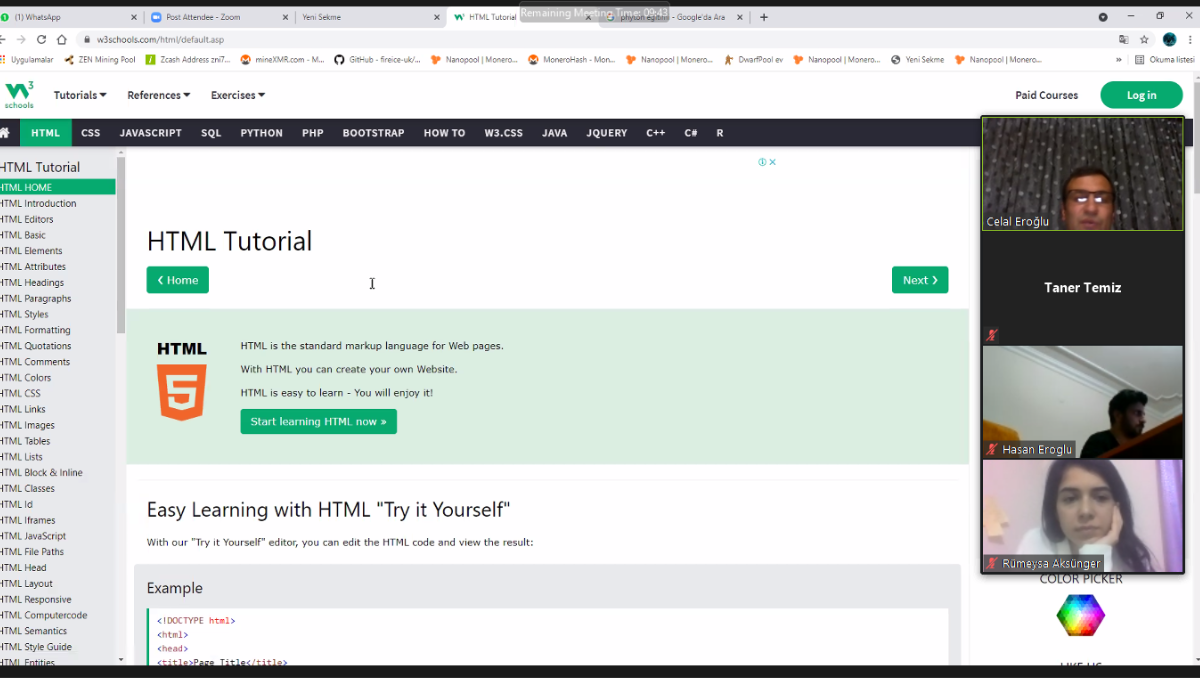Click the Google Translate icon in address bar
This screenshot has height=680, width=1200.
[x=1124, y=40]
